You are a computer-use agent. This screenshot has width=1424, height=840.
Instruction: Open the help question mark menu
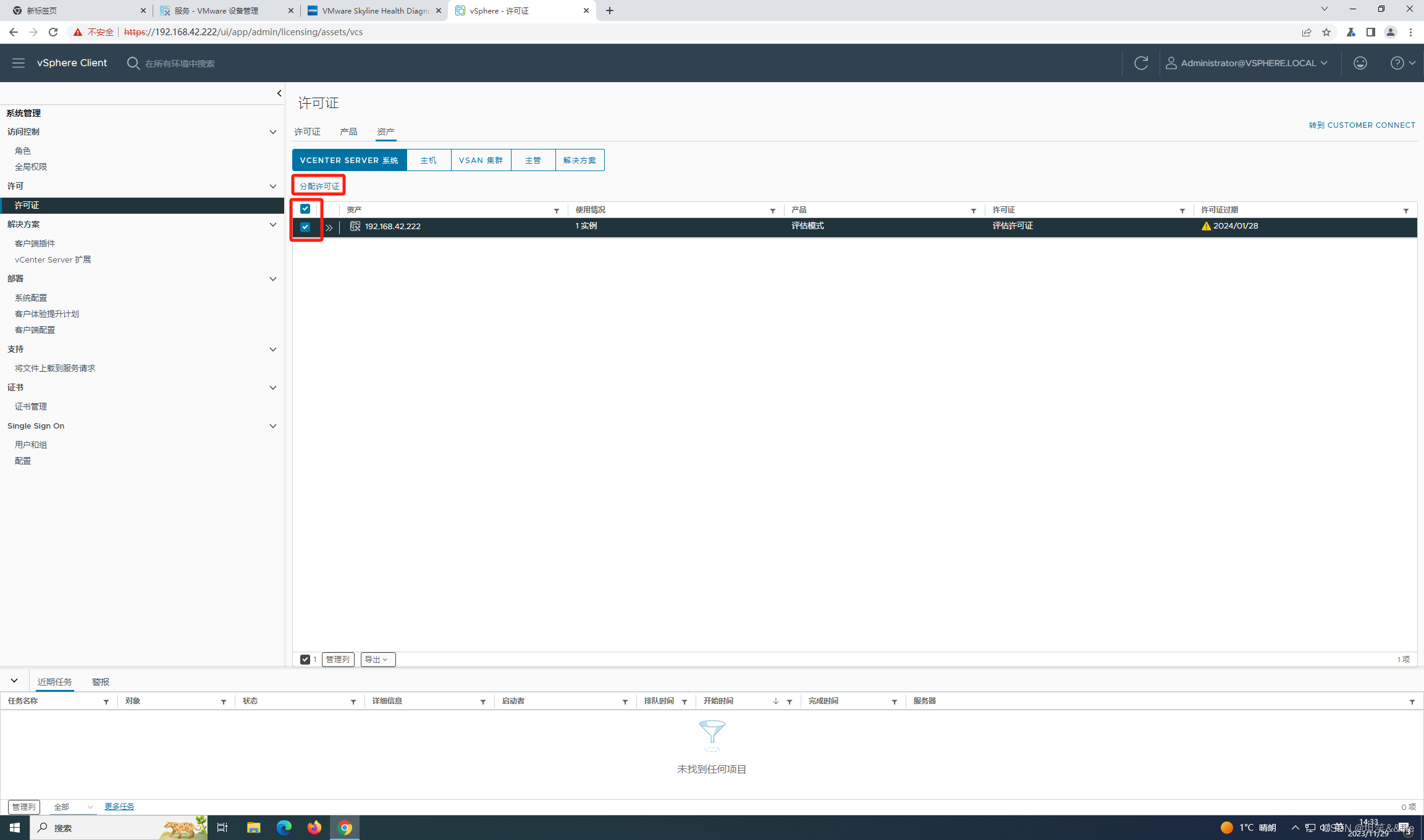point(1402,63)
